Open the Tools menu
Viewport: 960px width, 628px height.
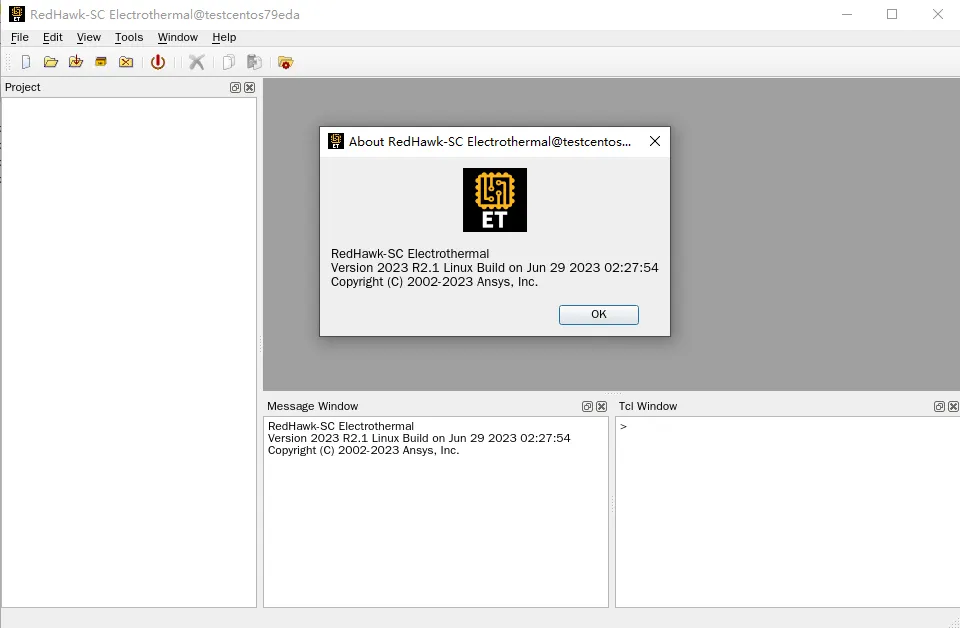[x=129, y=37]
